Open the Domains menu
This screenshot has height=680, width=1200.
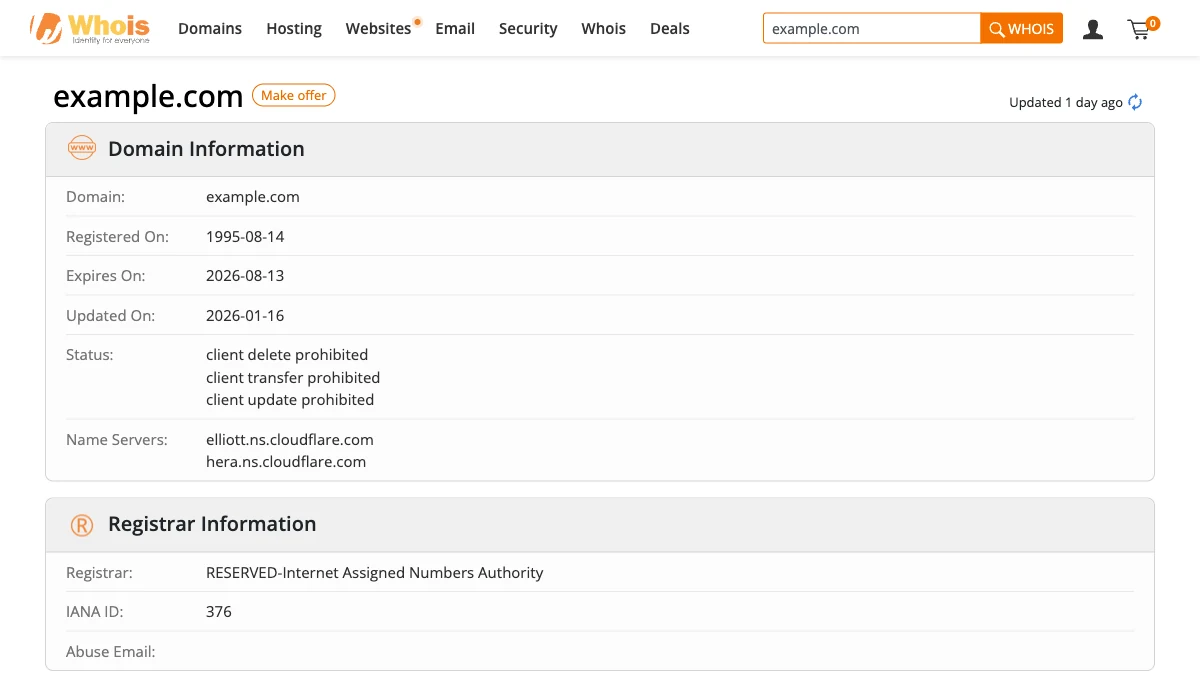[x=210, y=29]
